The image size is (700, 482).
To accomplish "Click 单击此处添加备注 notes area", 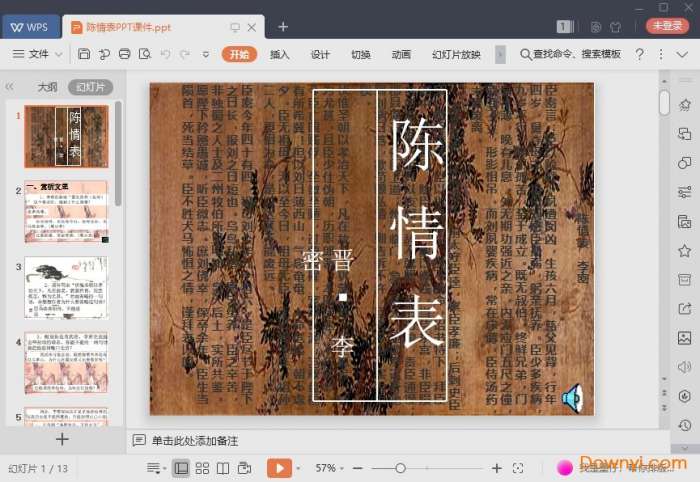I will pos(195,441).
